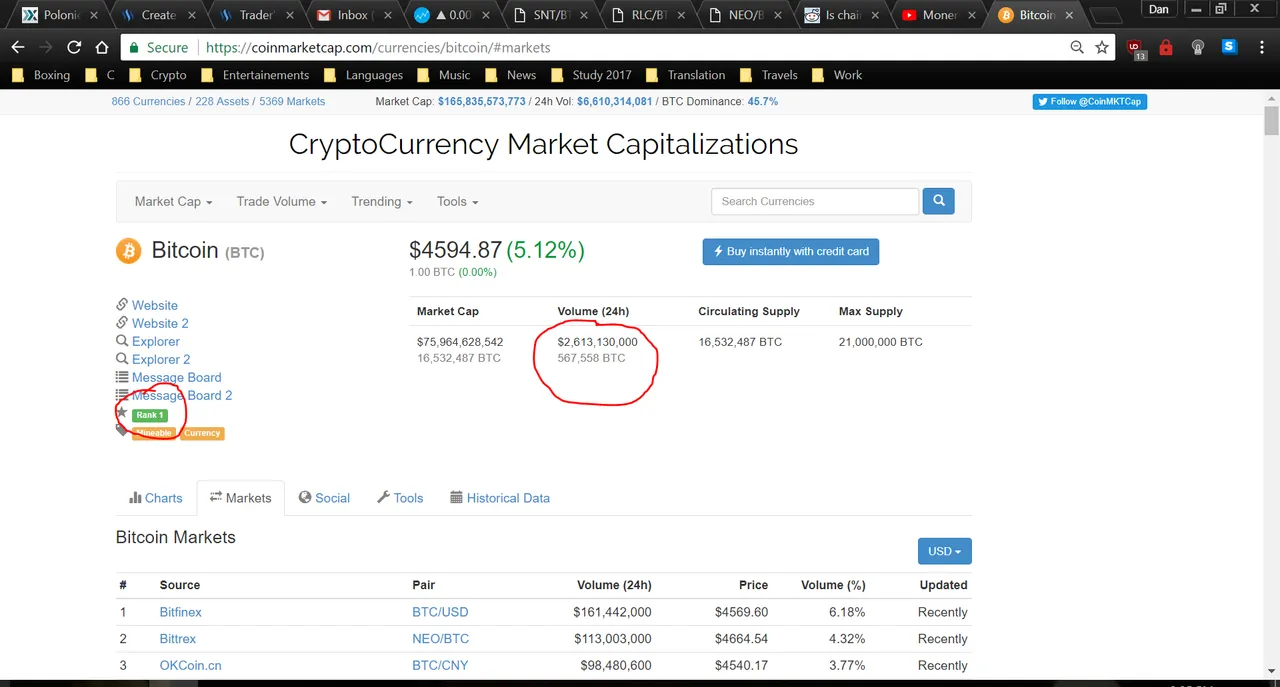
Task: Open the Website 2 link
Action: (160, 323)
